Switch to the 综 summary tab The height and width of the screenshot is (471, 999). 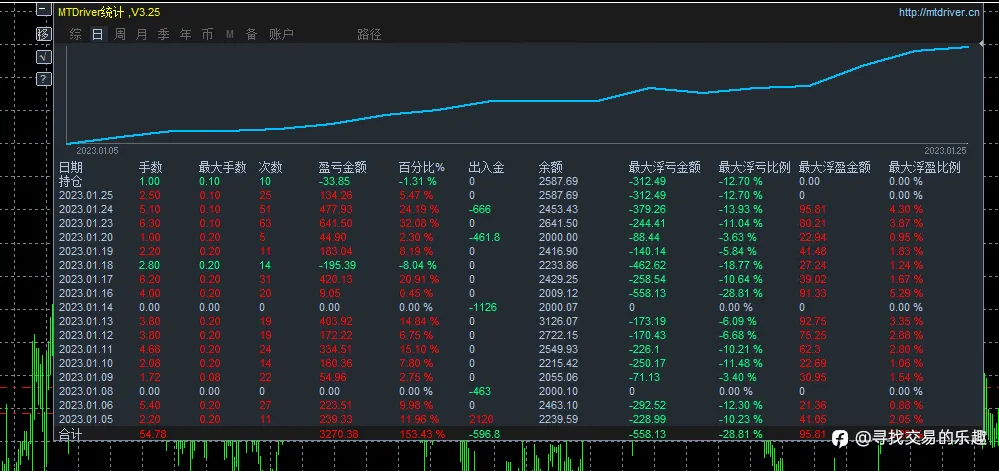coord(76,34)
